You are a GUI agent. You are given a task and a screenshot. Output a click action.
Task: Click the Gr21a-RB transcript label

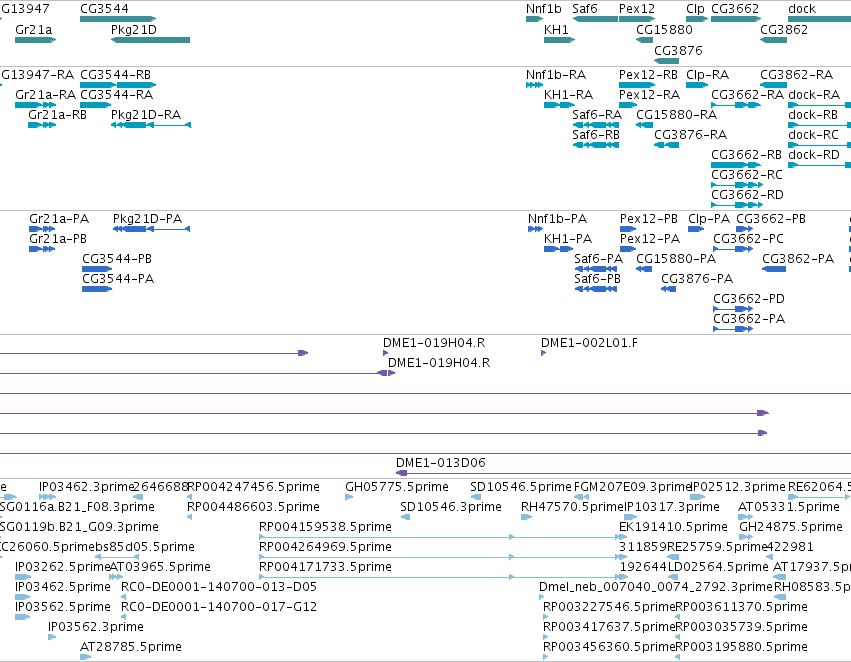coord(57,114)
